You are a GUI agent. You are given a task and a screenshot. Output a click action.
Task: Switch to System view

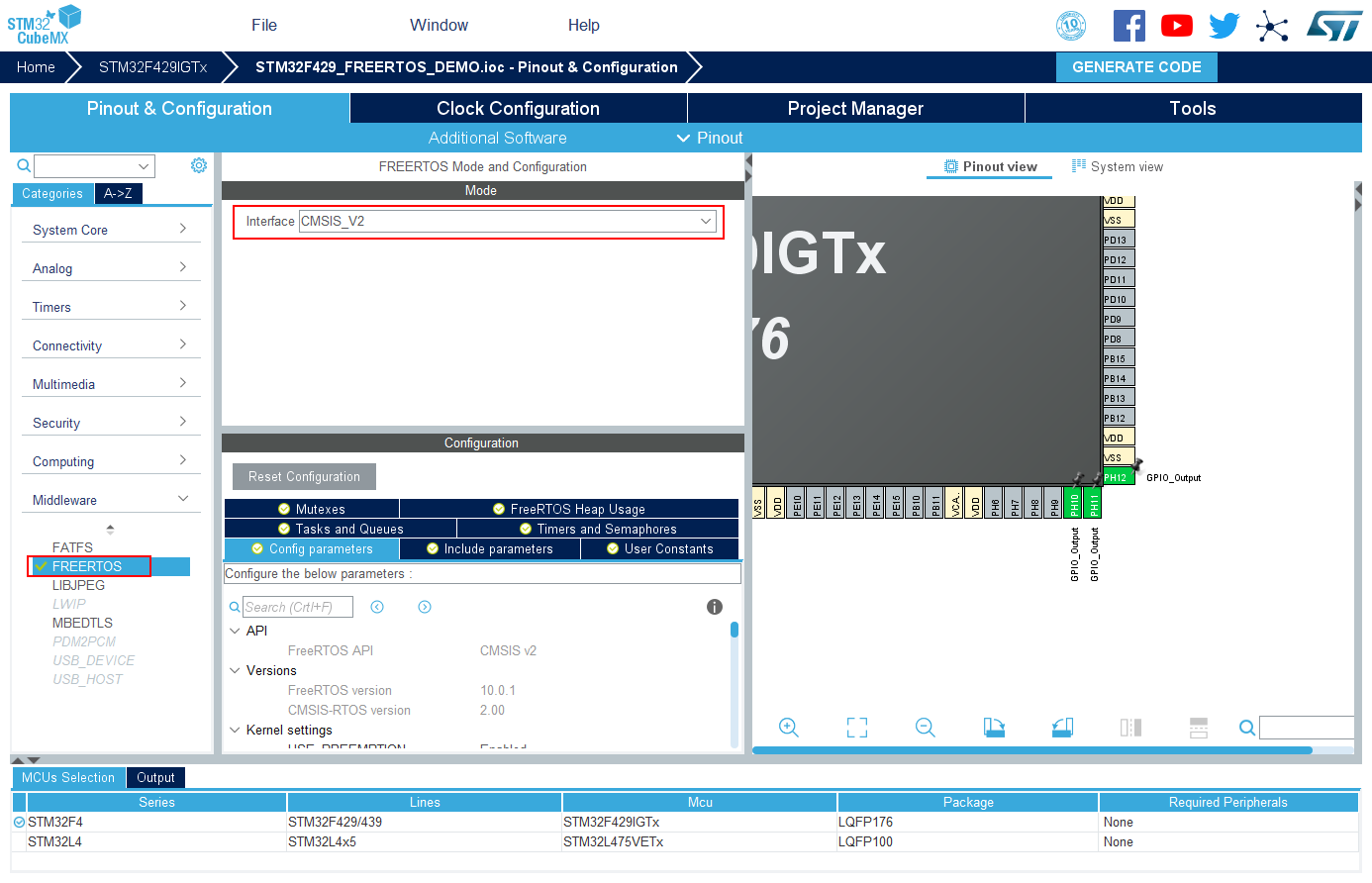tap(1118, 166)
